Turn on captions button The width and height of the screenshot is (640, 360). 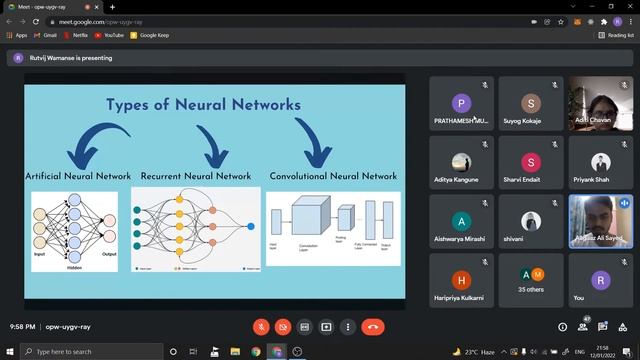(x=304, y=327)
